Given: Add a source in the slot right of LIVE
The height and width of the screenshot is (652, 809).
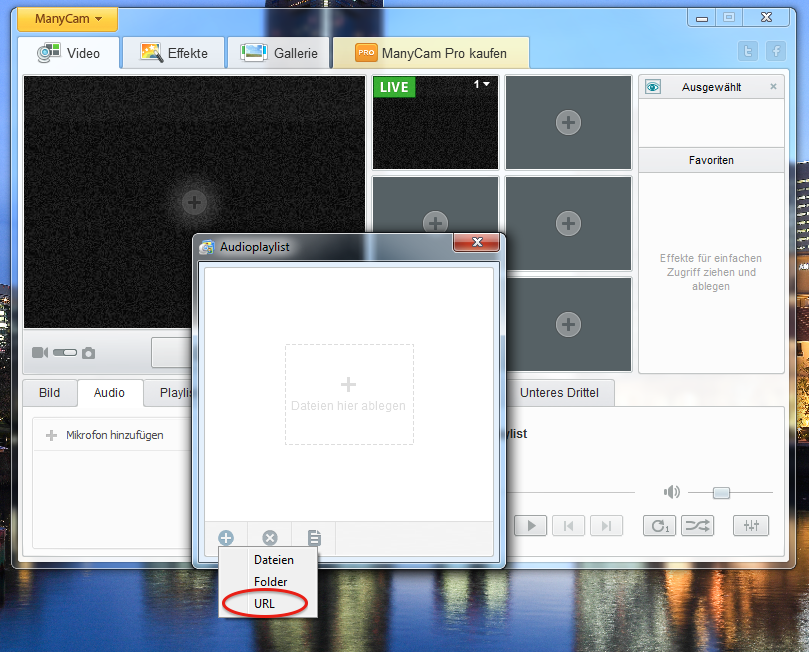Looking at the screenshot, I should [569, 123].
